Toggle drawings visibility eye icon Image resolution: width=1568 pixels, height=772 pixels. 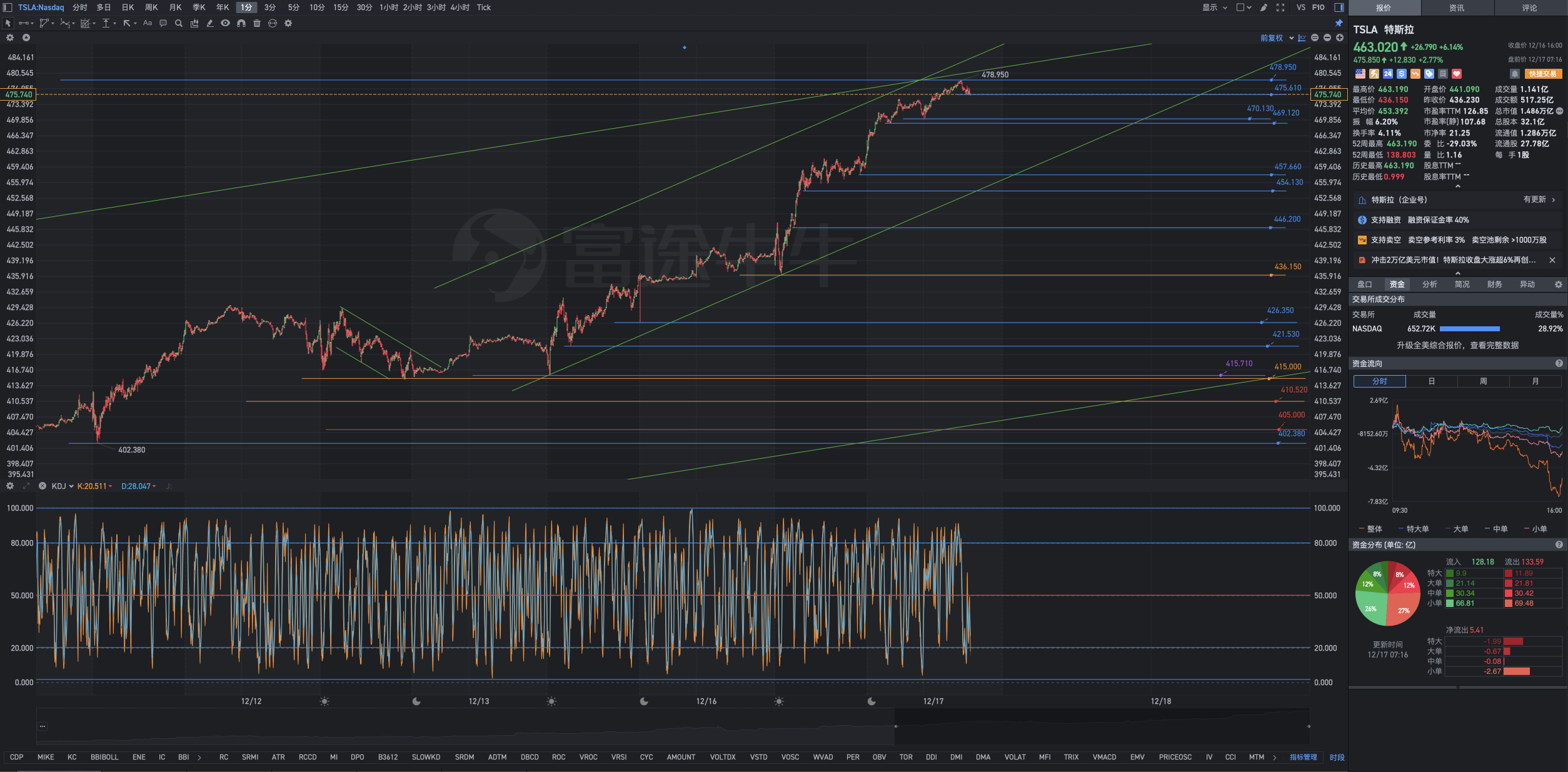226,23
